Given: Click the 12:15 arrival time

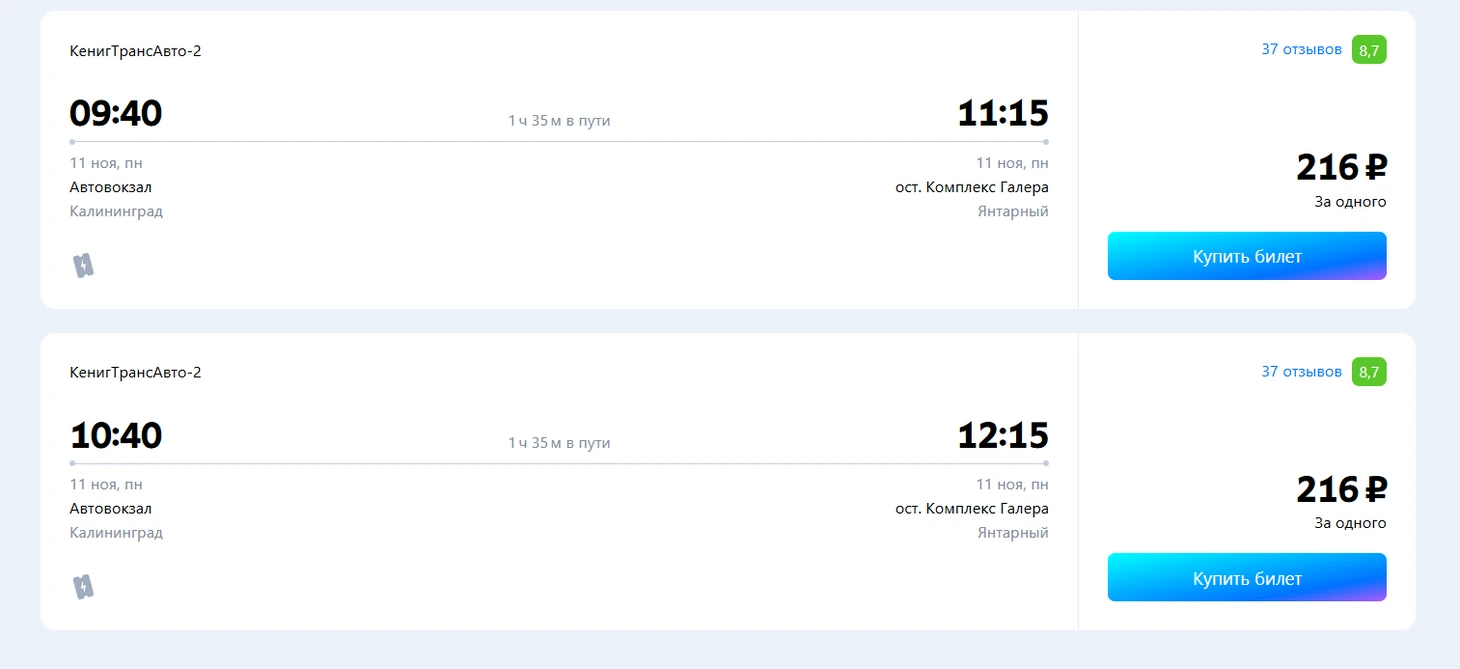Looking at the screenshot, I should [1003, 436].
